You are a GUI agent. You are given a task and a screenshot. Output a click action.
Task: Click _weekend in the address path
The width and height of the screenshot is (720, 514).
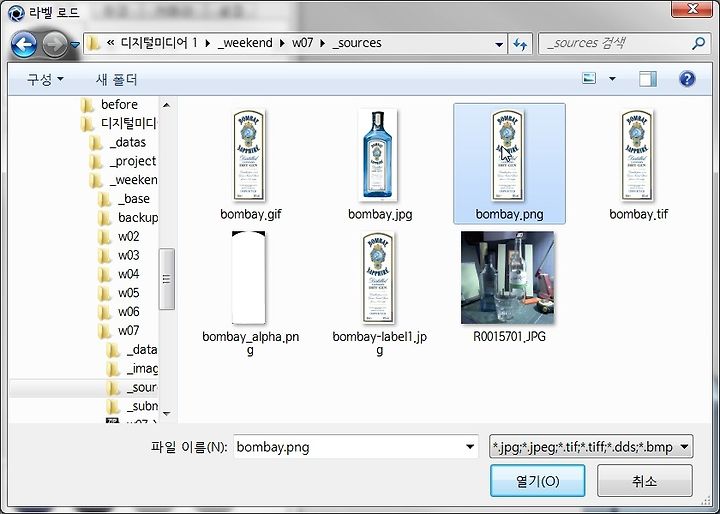pos(245,43)
